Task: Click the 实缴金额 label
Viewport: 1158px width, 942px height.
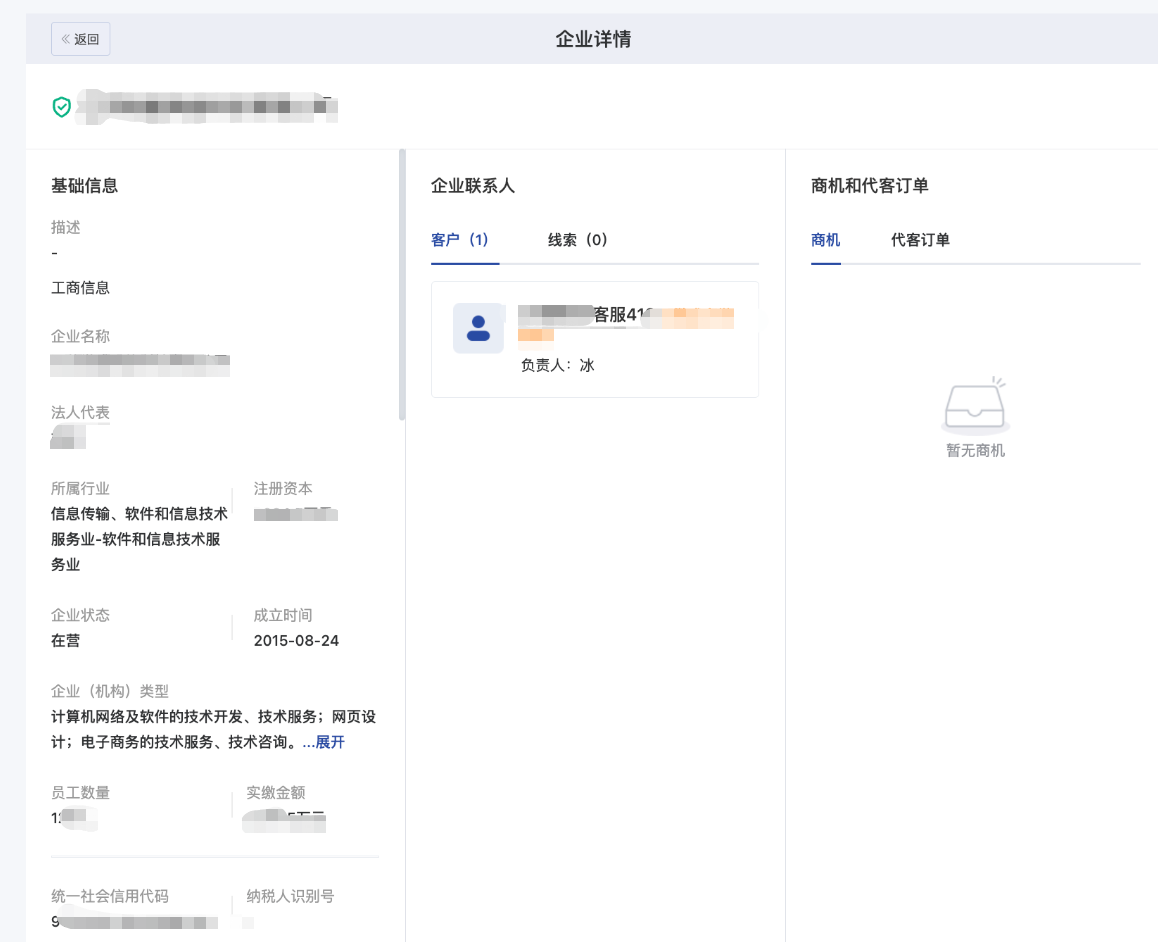Action: tap(275, 793)
